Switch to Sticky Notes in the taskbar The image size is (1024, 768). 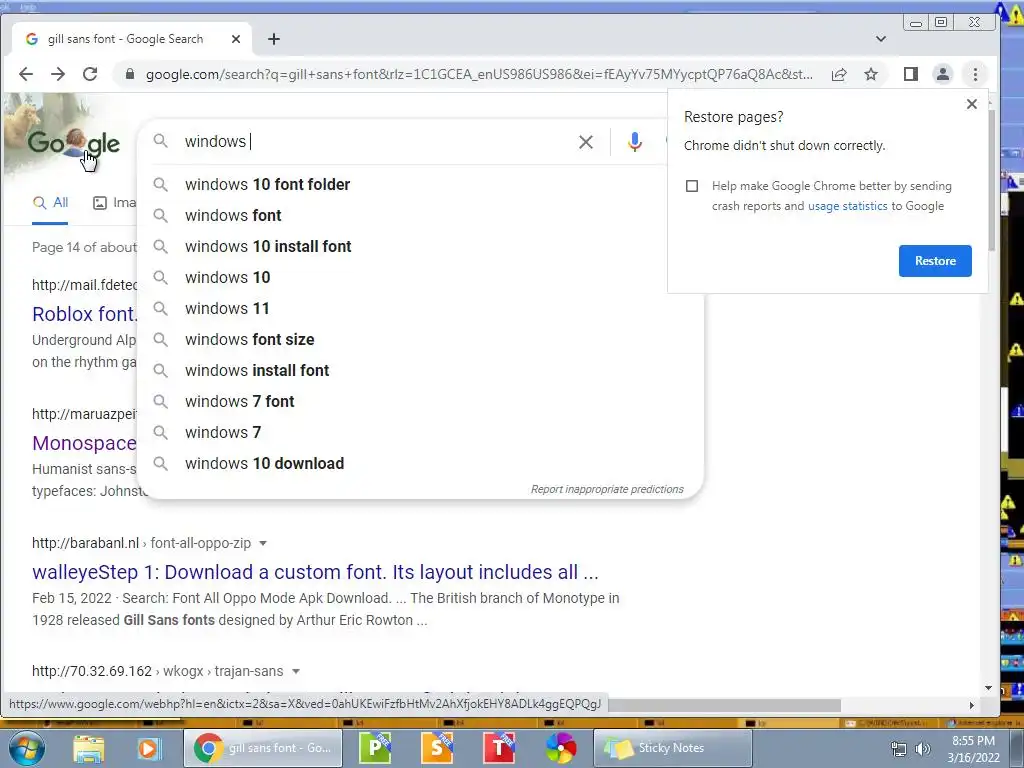[x=673, y=748]
